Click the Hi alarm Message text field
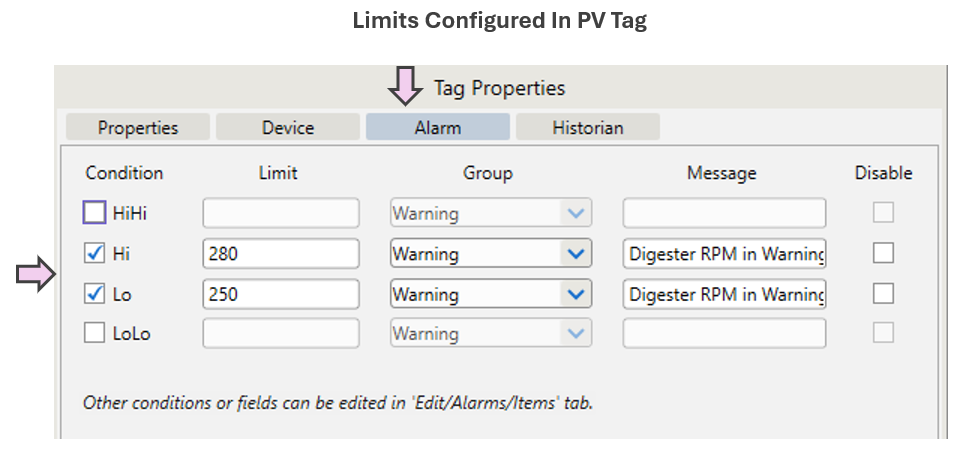Viewport: 968px width, 455px height. [724, 254]
